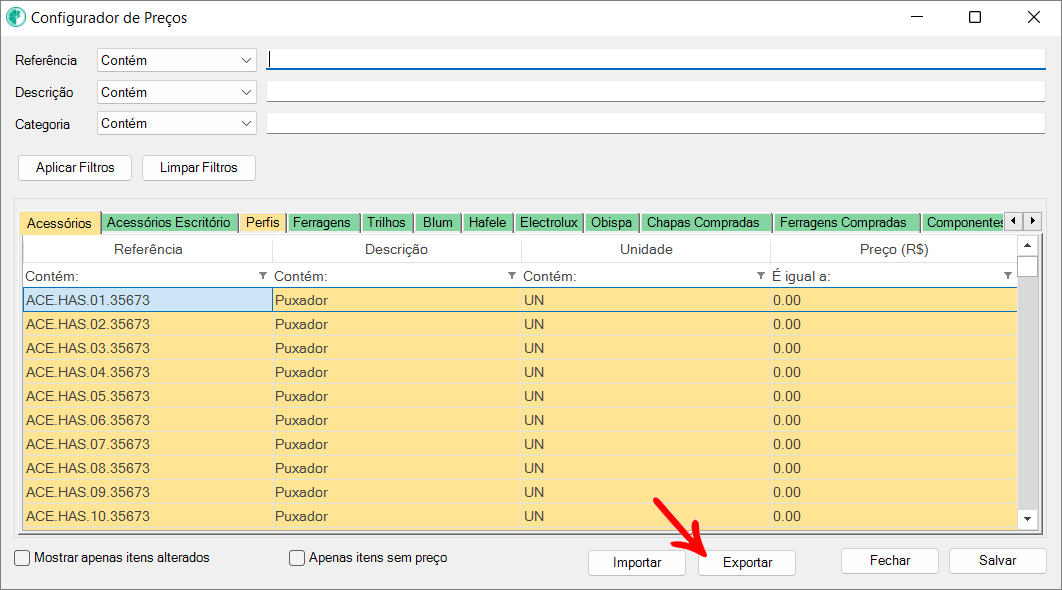Focus the Descrição filter text field

pyautogui.click(x=655, y=92)
